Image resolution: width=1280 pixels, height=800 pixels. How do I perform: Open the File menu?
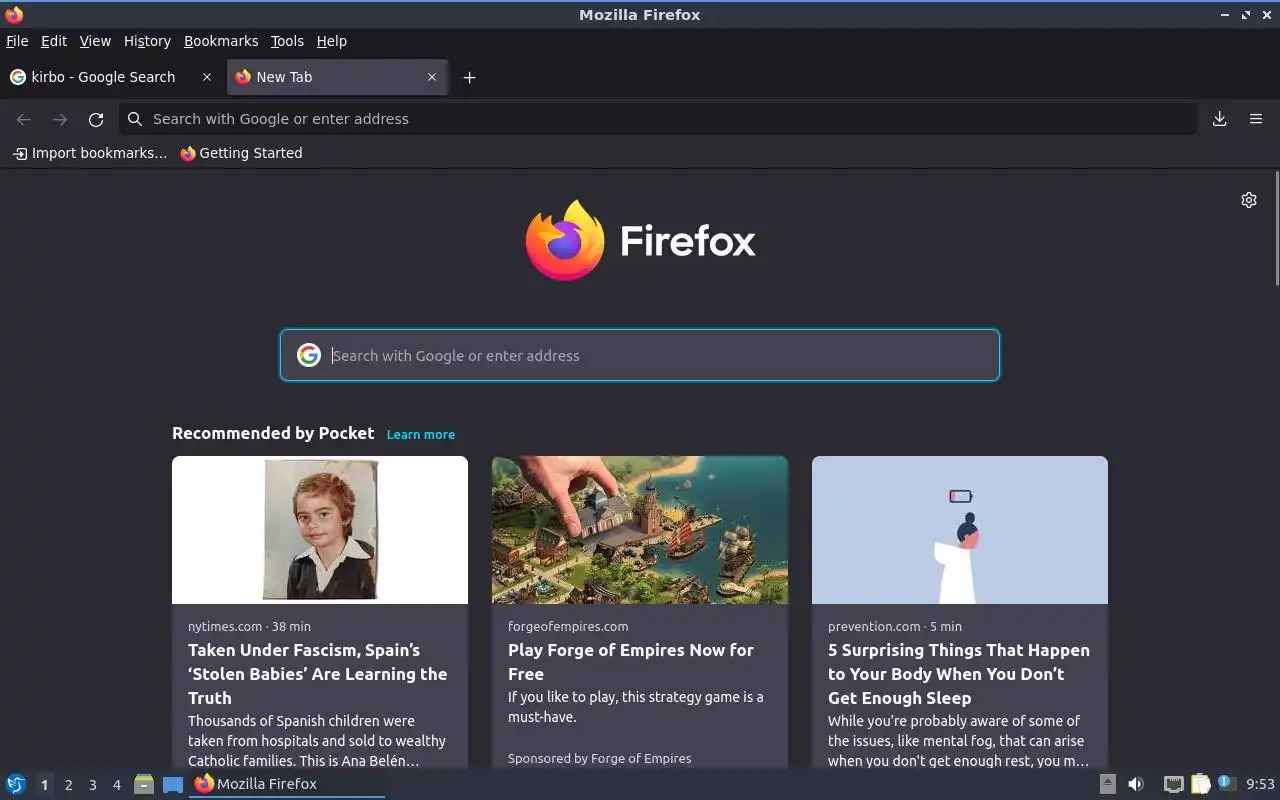(x=17, y=41)
